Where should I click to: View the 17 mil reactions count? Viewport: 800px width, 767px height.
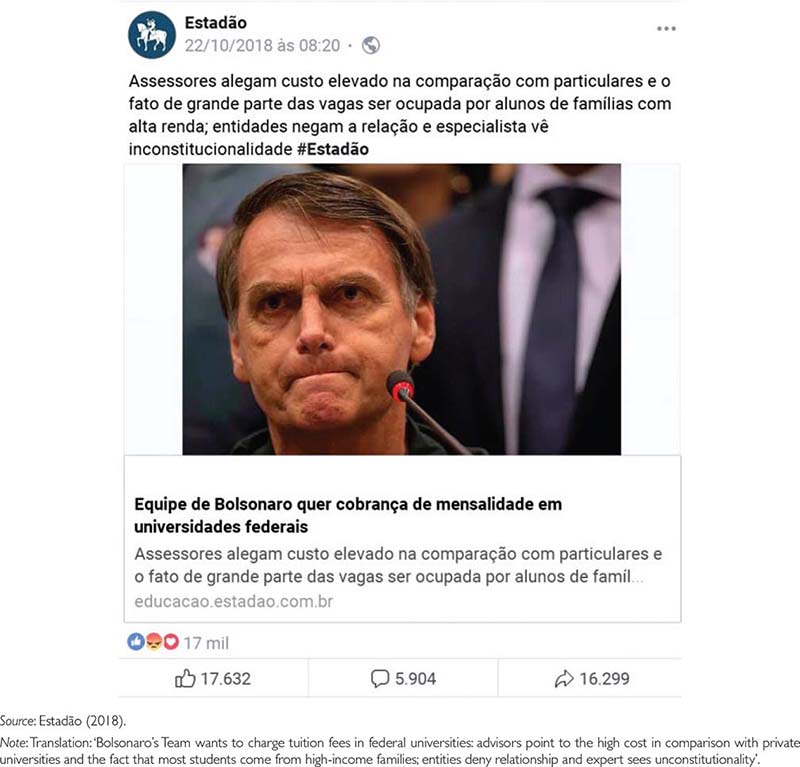click(206, 643)
